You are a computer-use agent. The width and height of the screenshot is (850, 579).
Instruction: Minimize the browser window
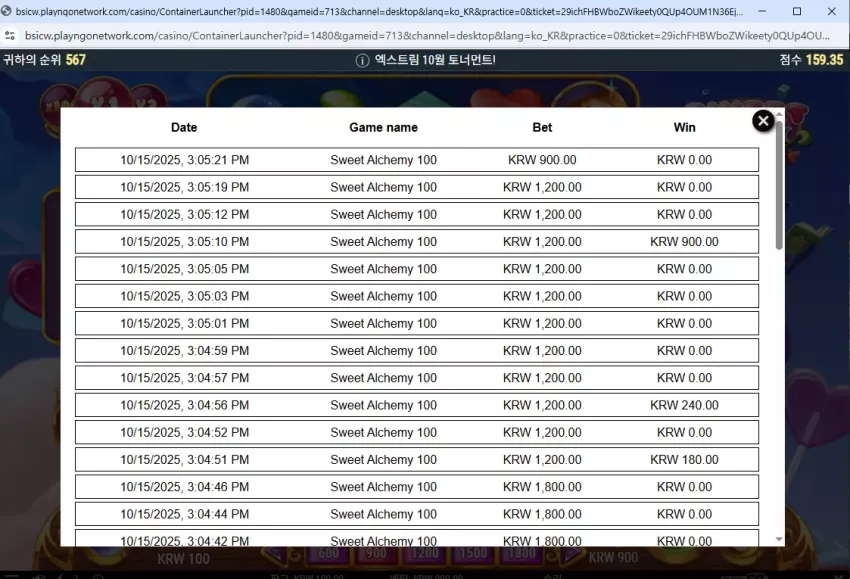762,11
